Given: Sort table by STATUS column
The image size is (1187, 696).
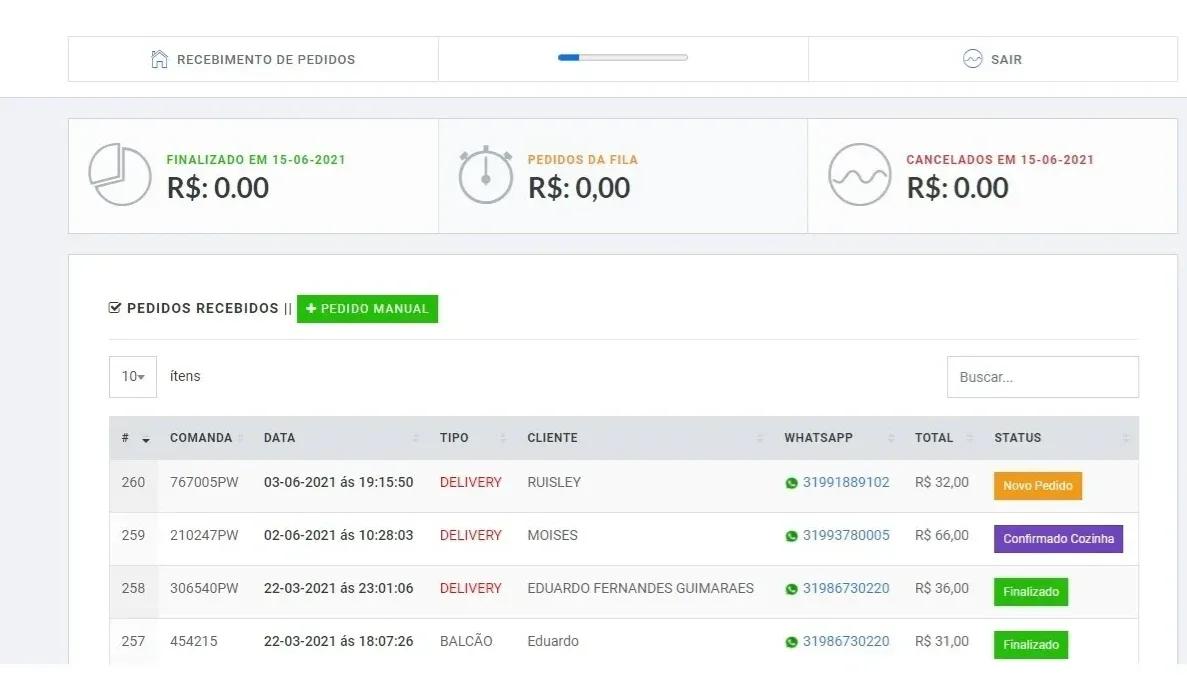Looking at the screenshot, I should [1061, 438].
